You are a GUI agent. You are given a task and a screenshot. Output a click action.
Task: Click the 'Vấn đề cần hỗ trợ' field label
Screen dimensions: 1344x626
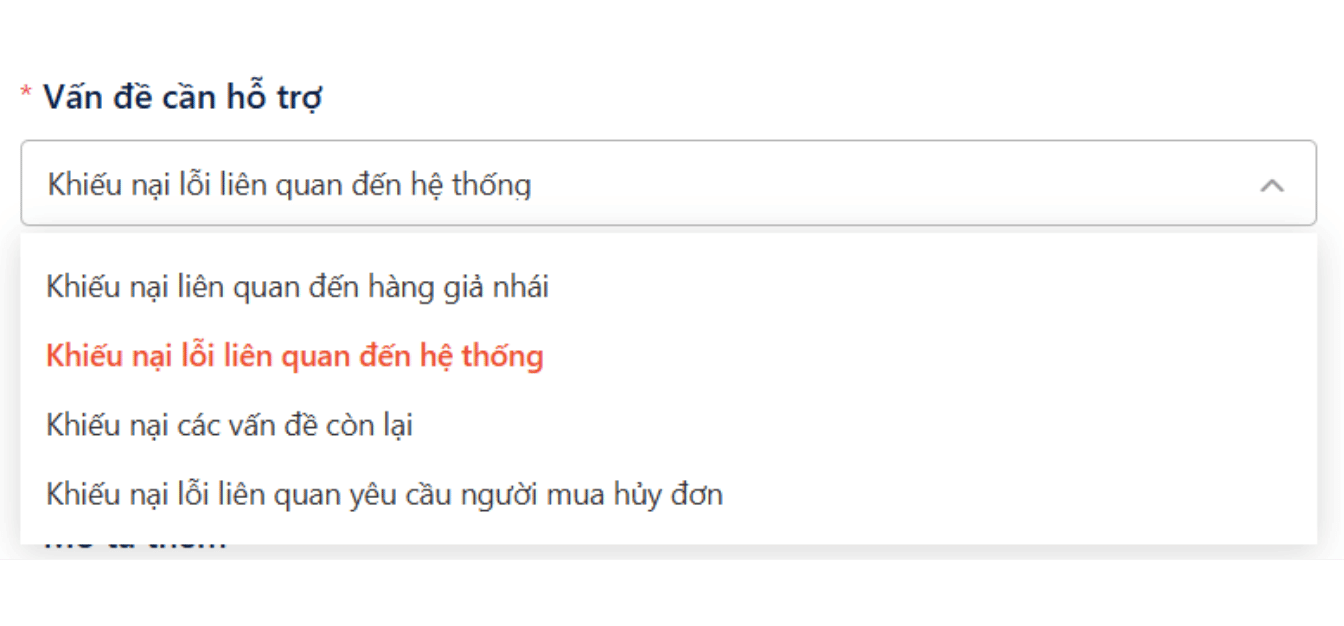tap(182, 98)
